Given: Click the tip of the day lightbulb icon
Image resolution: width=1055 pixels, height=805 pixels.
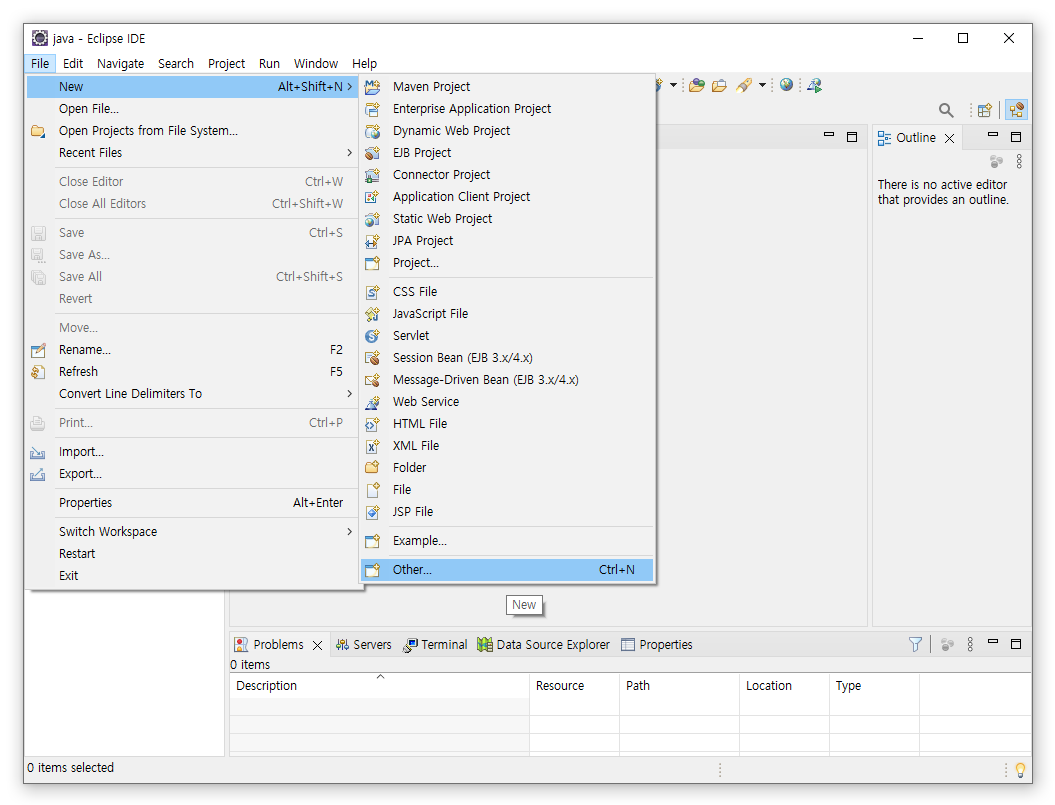Looking at the screenshot, I should (1020, 769).
